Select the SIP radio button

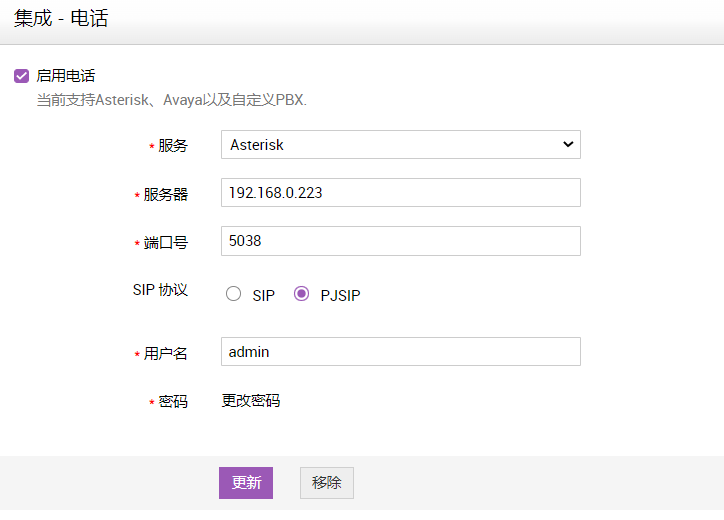[x=233, y=294]
